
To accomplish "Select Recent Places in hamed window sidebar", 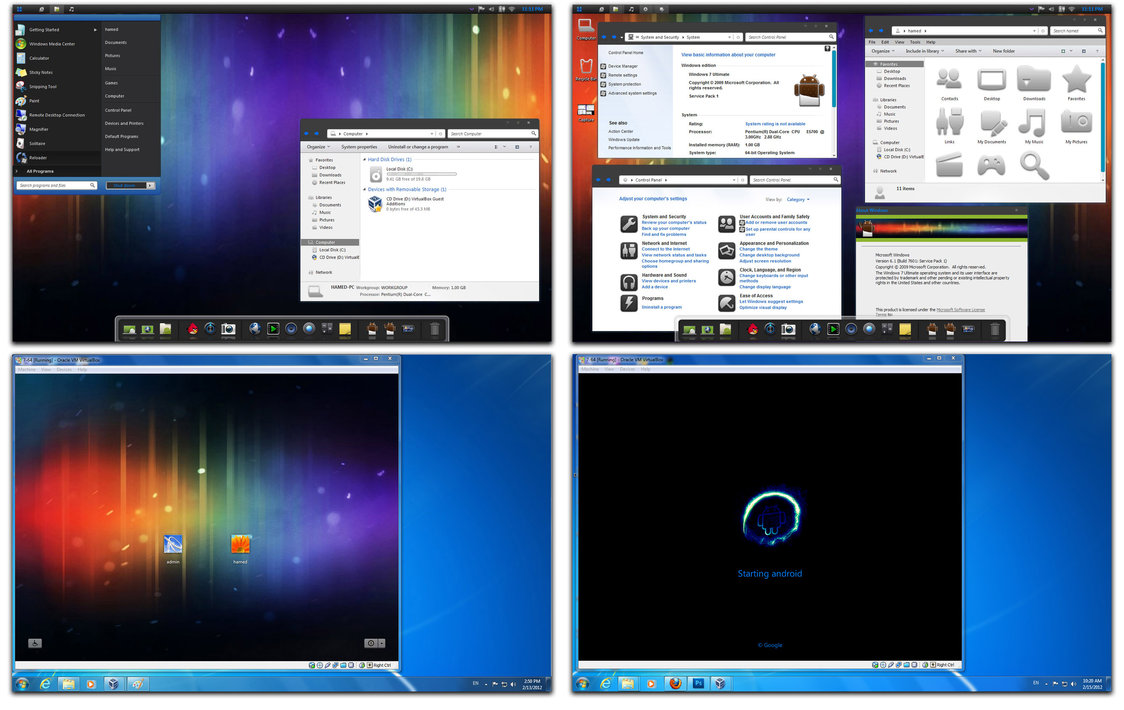I will pos(893,86).
